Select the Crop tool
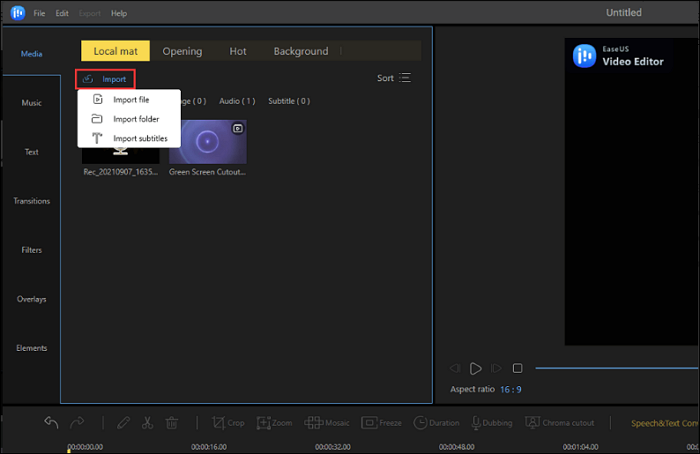The image size is (700, 454). pyautogui.click(x=227, y=423)
